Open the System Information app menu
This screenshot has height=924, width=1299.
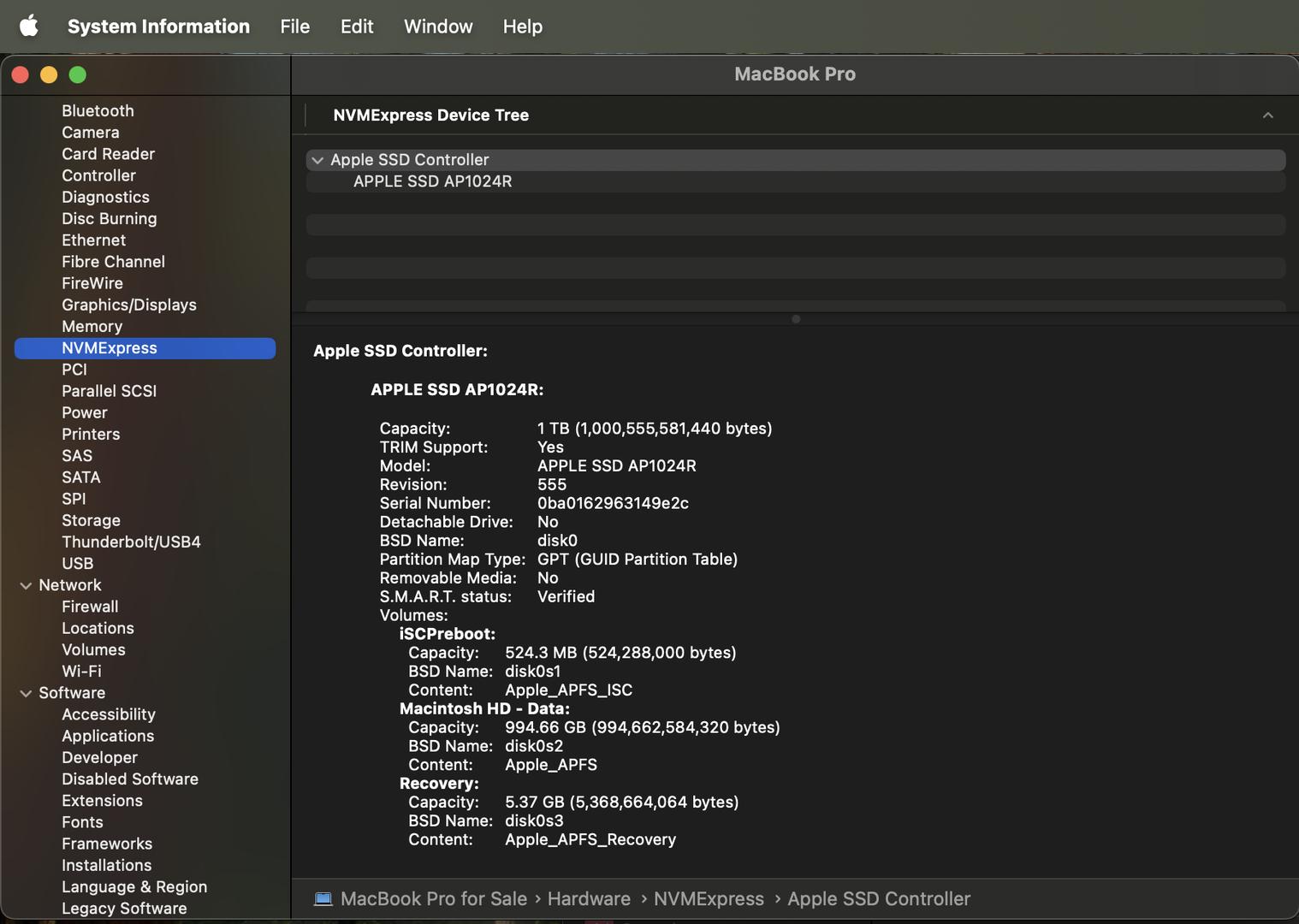(x=158, y=27)
